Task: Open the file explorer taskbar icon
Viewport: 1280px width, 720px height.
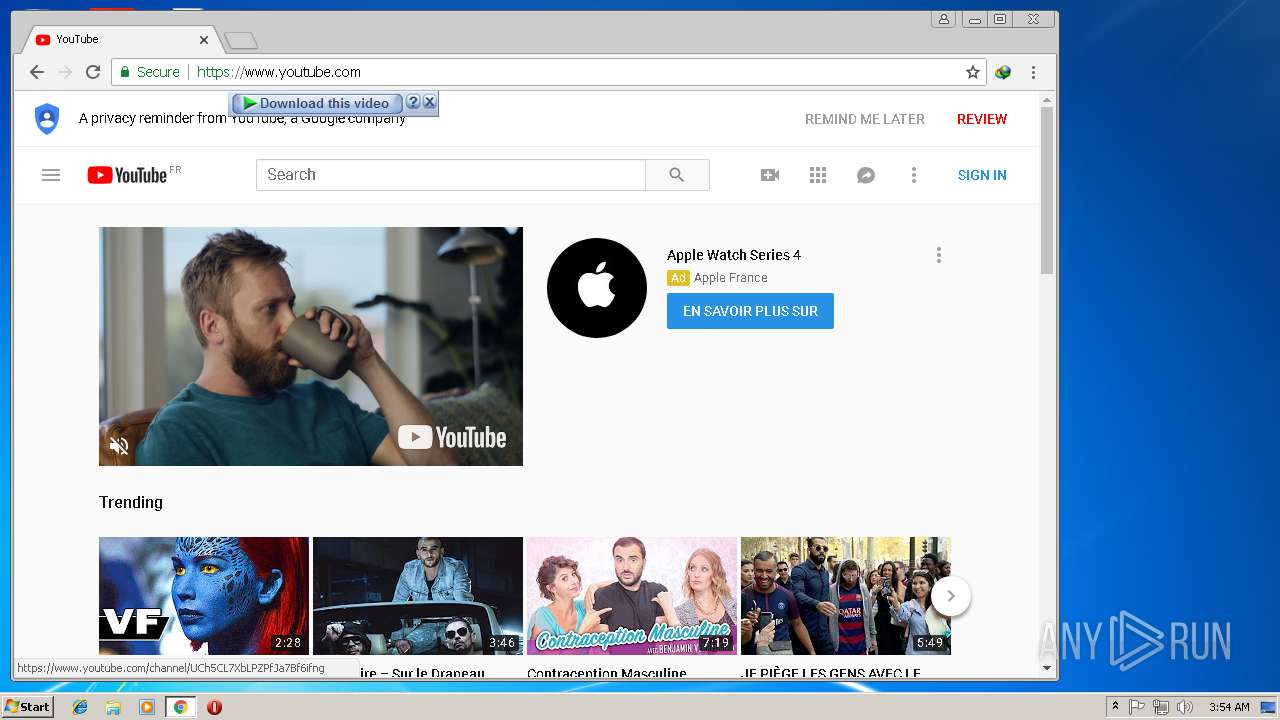Action: click(x=113, y=707)
